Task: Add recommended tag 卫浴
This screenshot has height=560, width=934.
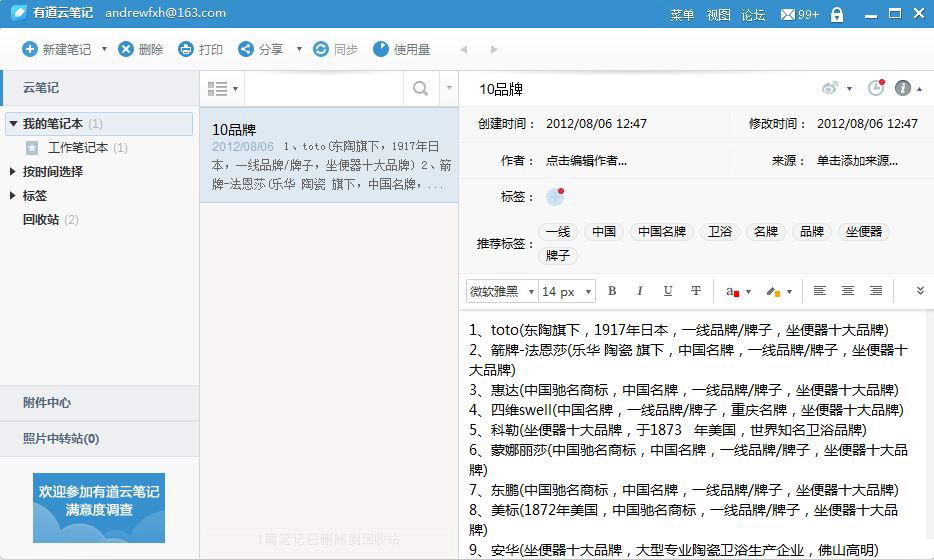Action: coord(720,231)
